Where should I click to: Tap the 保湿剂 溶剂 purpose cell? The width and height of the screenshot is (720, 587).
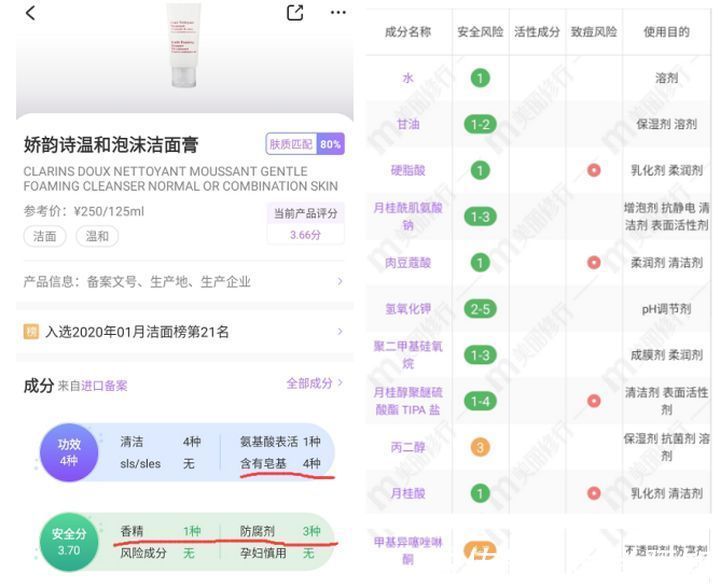point(666,124)
